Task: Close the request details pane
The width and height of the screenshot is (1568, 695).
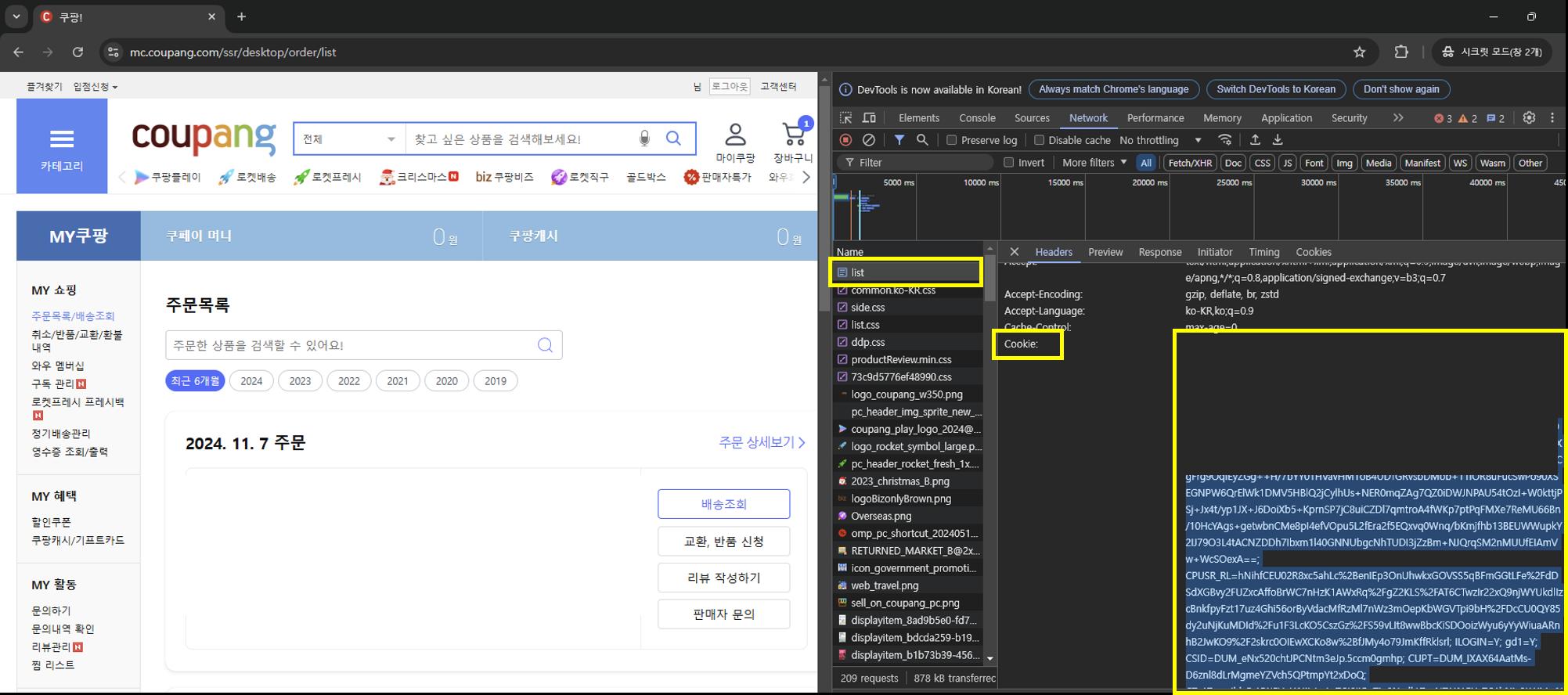Action: click(x=1015, y=252)
